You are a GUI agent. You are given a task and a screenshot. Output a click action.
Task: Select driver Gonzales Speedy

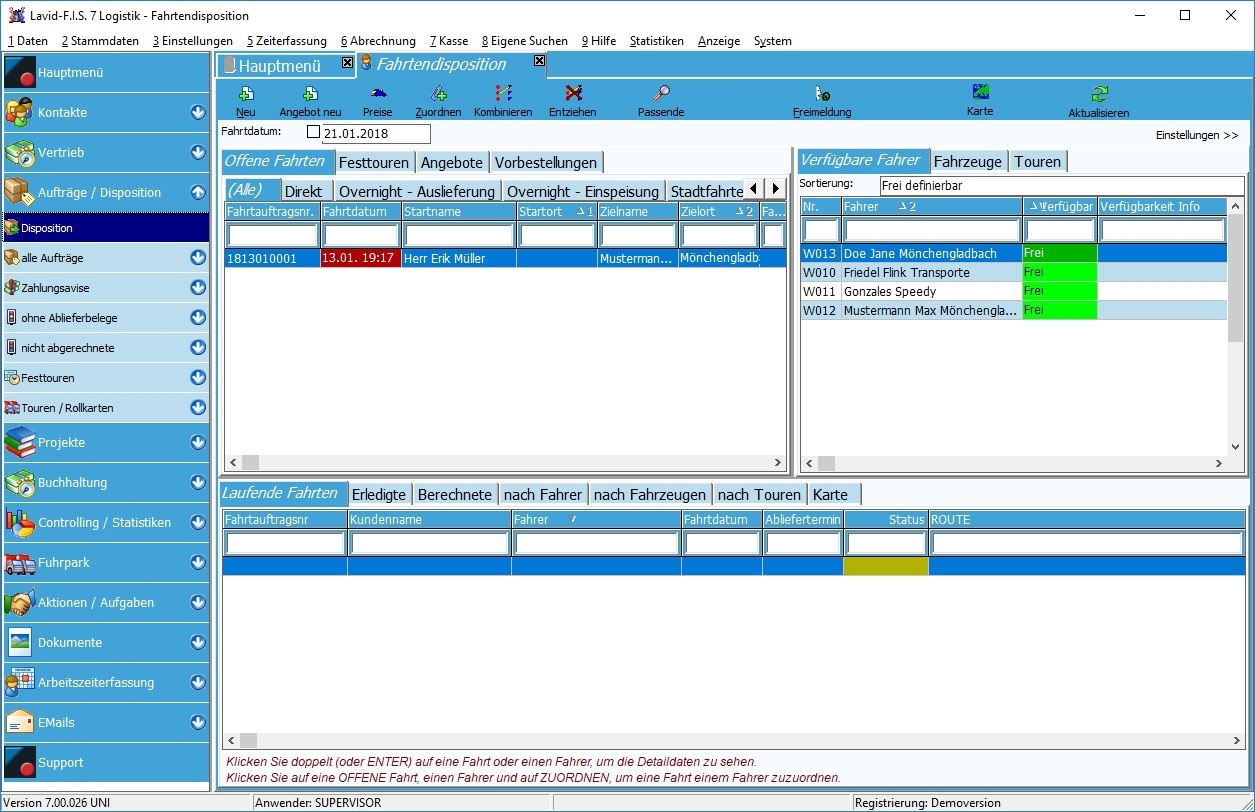point(1014,291)
